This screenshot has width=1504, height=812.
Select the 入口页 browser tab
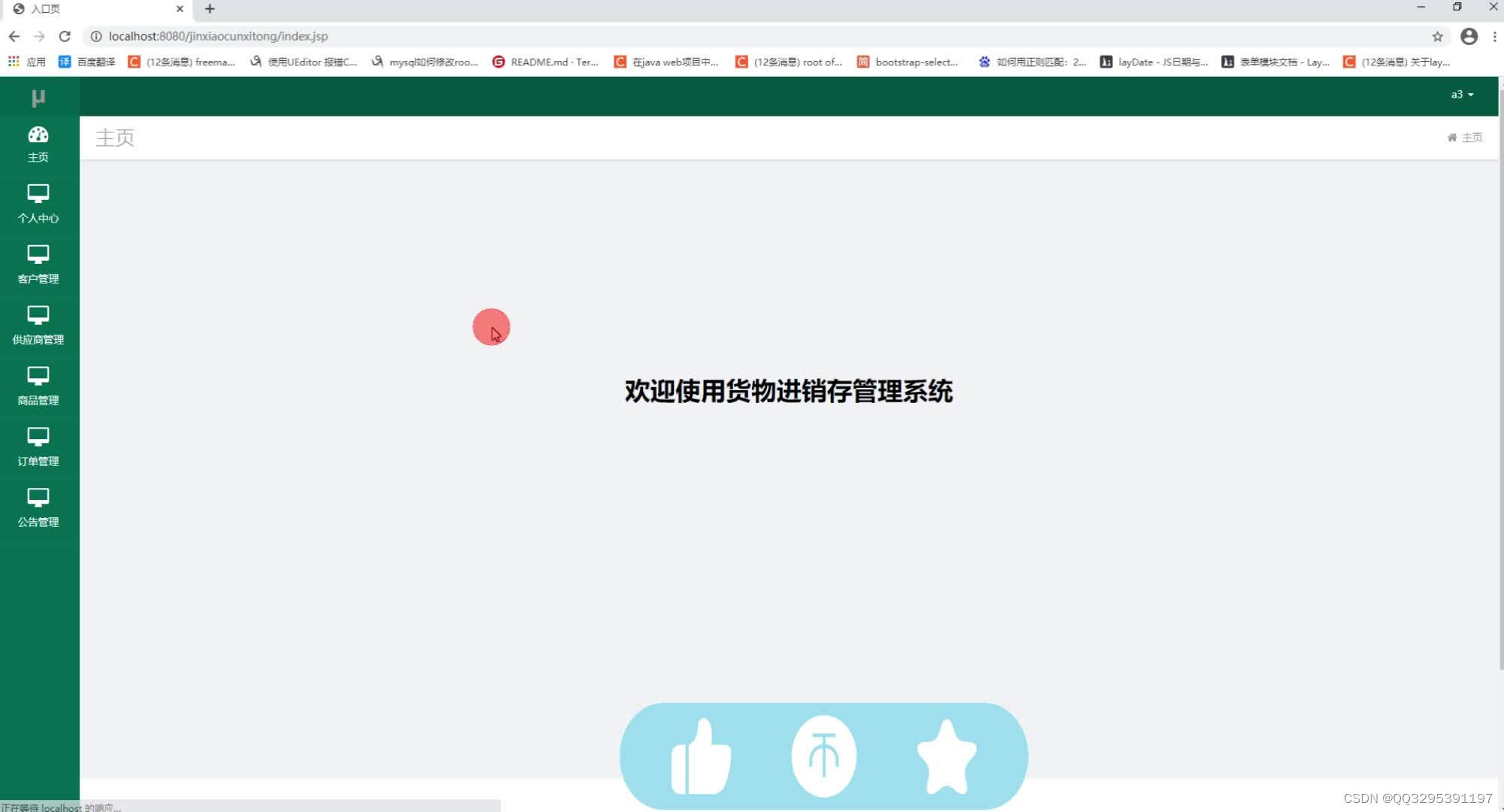98,9
